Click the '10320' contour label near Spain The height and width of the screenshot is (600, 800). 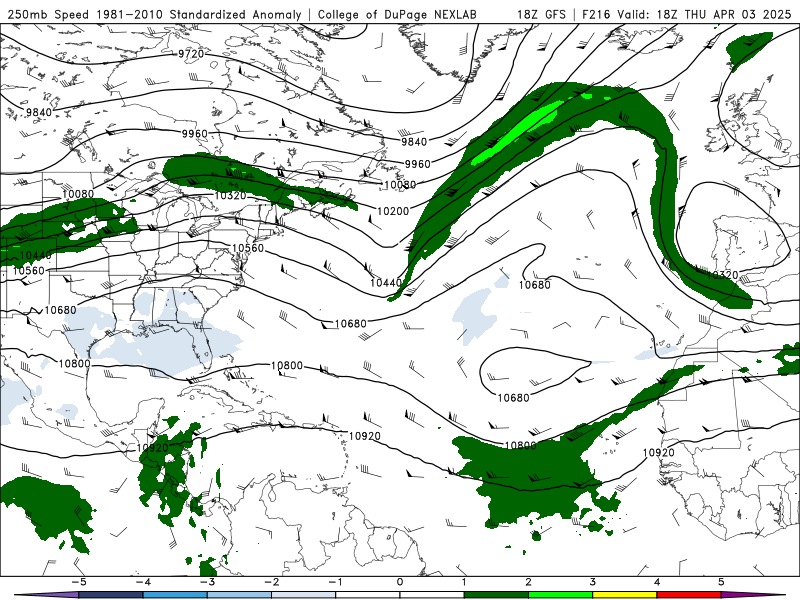(722, 275)
